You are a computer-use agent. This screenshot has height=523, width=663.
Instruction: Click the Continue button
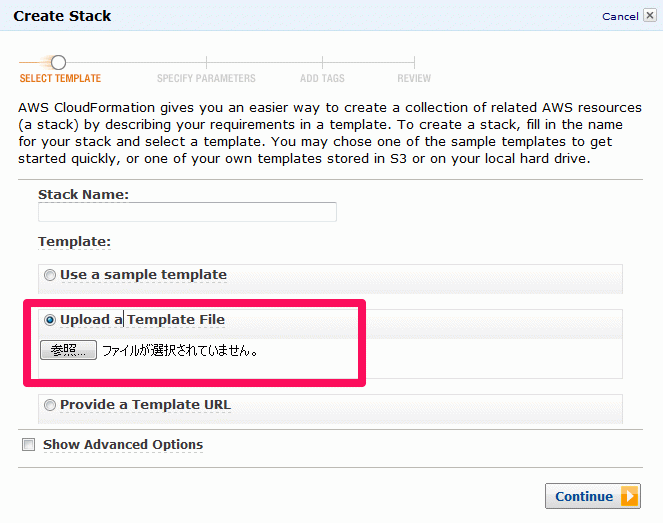coord(593,496)
